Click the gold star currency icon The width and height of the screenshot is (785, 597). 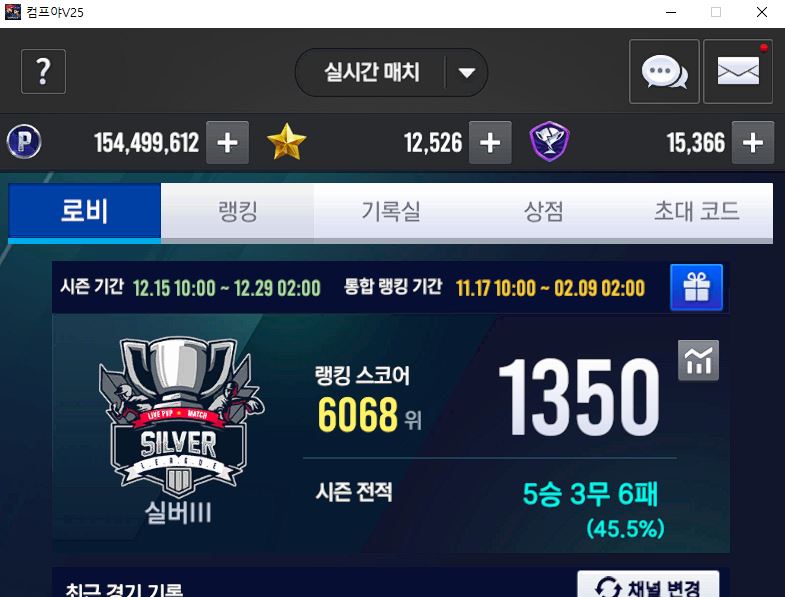(x=286, y=142)
